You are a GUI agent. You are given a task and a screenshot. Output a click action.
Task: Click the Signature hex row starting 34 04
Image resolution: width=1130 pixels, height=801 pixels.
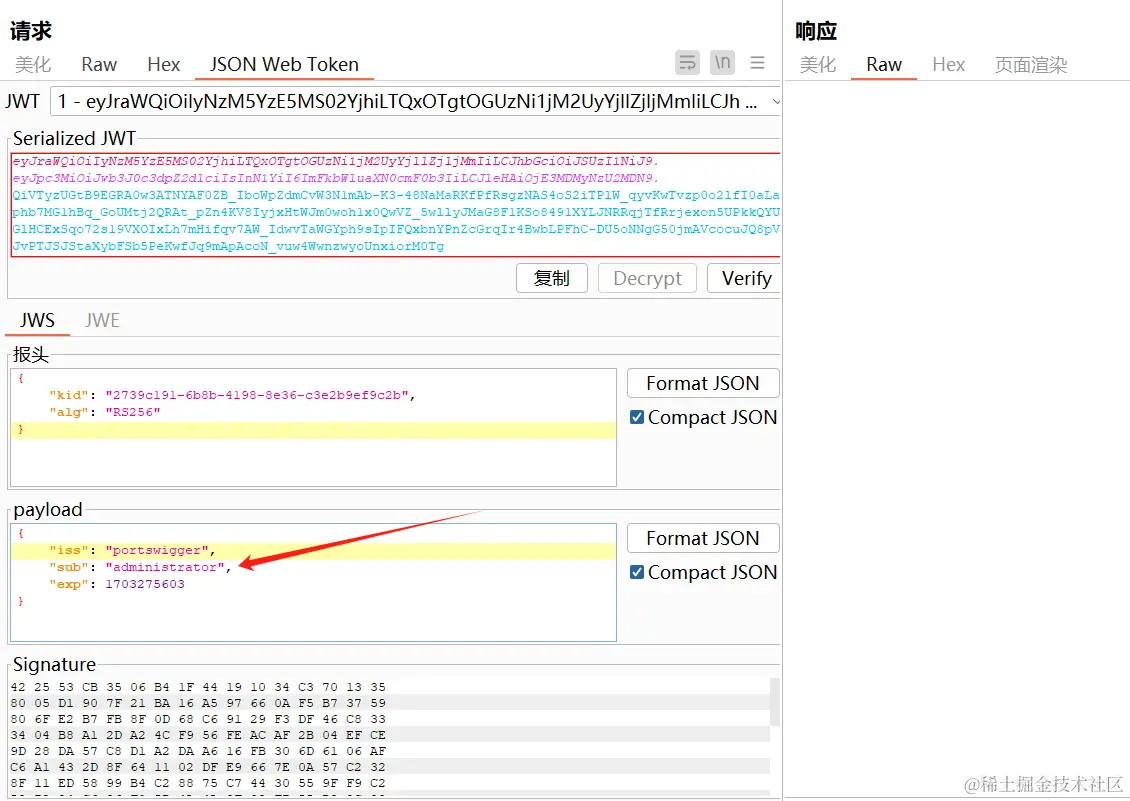point(198,735)
